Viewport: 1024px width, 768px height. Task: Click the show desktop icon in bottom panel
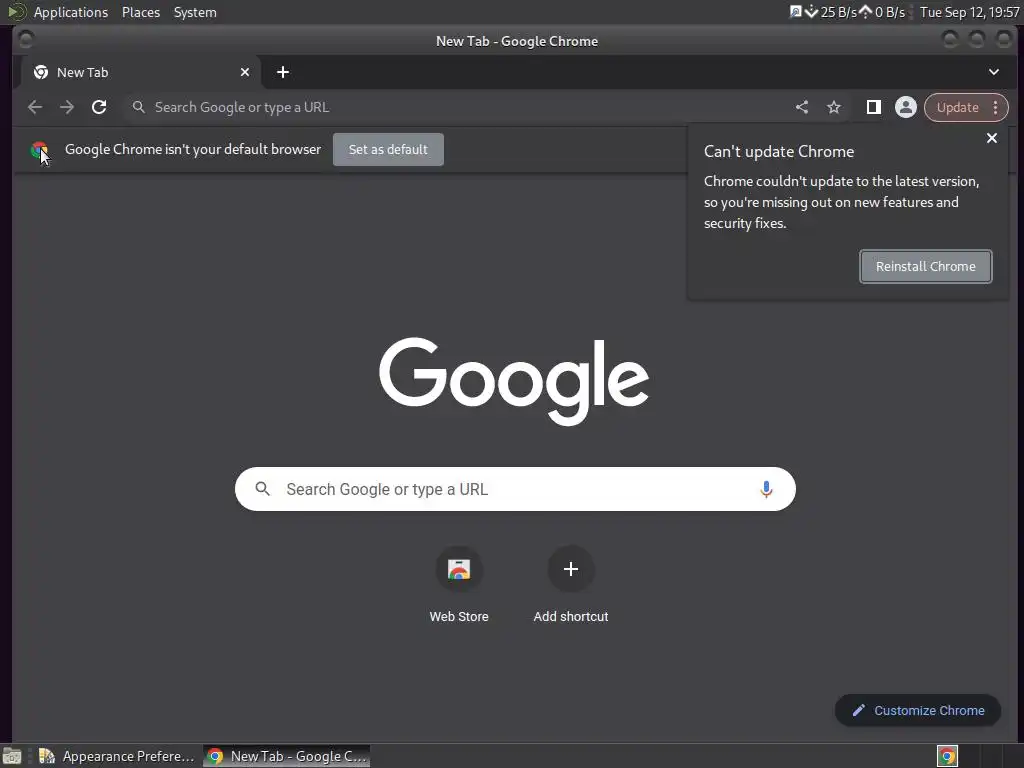pos(12,756)
